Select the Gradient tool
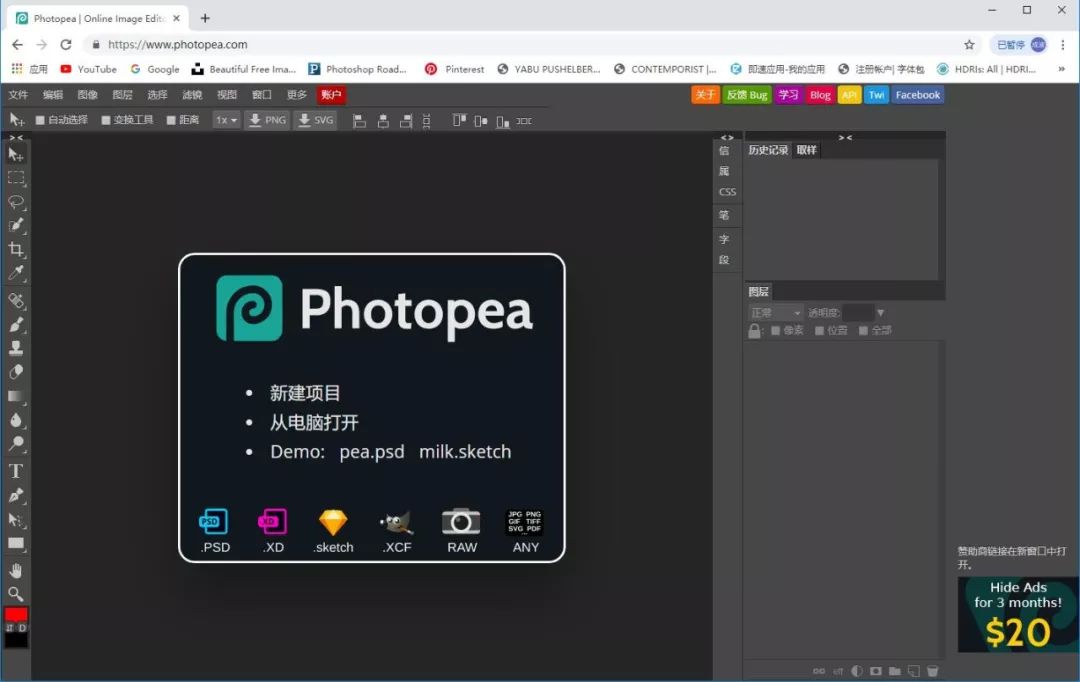The height and width of the screenshot is (682, 1080). [16, 397]
